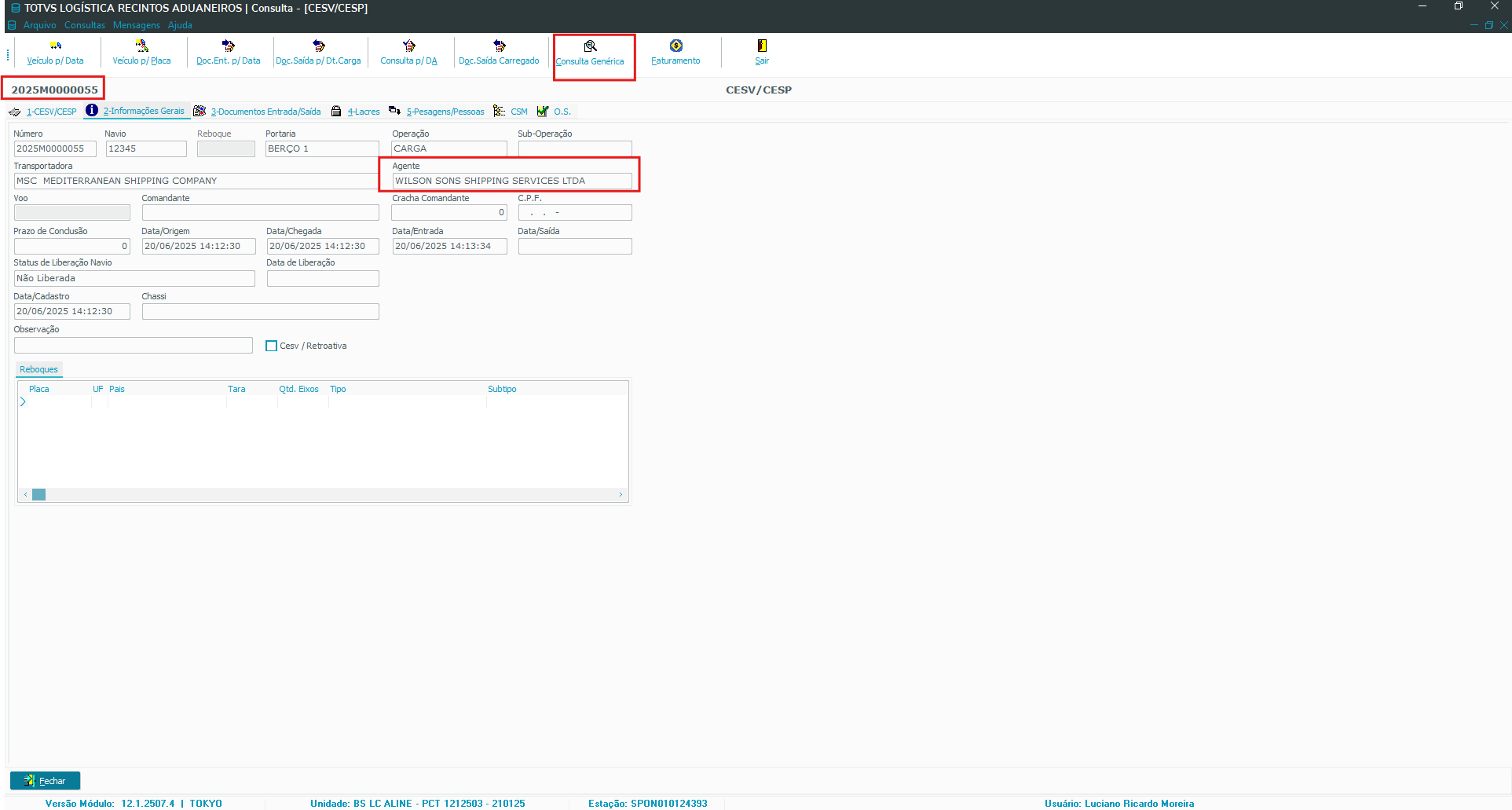Click the Status de Liberação Navio field
This screenshot has width=1512, height=810.
click(x=134, y=278)
